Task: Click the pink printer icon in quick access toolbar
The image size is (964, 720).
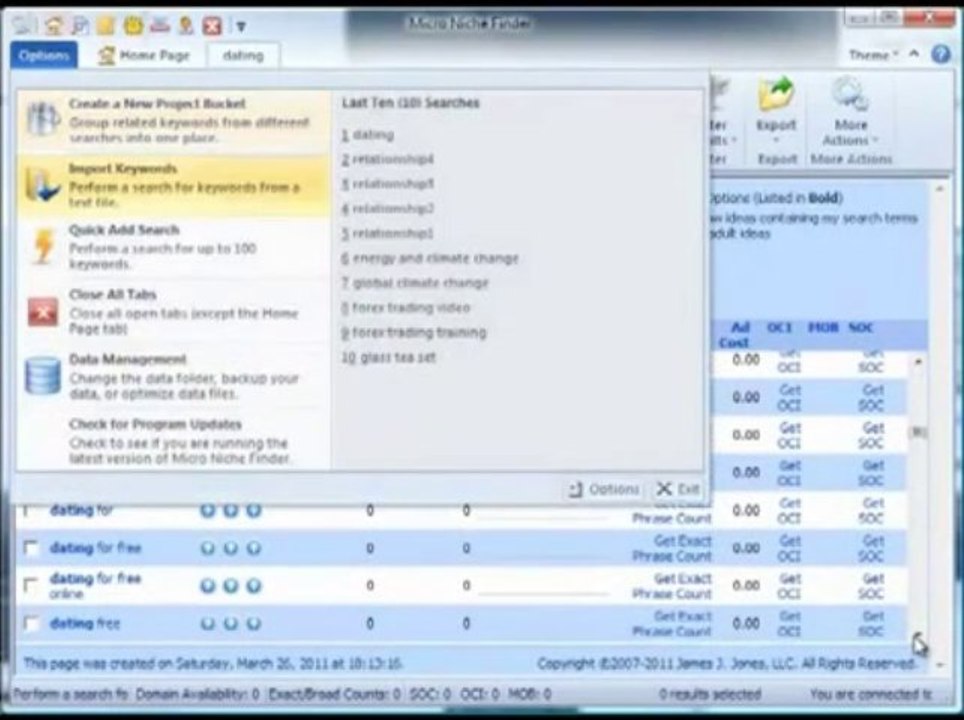Action: [x=159, y=25]
